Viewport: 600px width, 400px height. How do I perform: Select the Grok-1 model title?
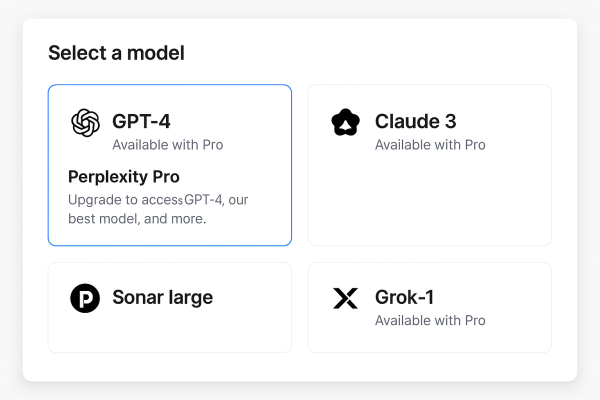[x=404, y=297]
